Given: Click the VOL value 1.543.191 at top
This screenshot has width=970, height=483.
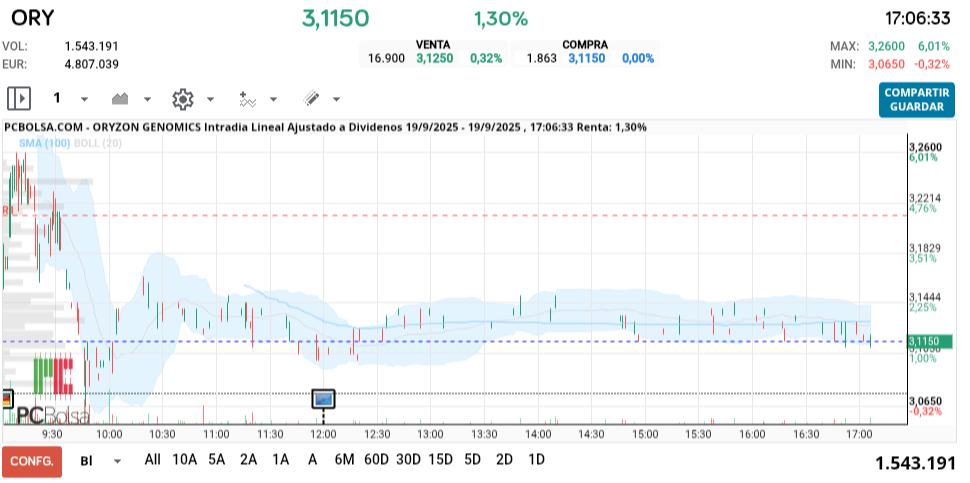Looking at the screenshot, I should tap(92, 46).
